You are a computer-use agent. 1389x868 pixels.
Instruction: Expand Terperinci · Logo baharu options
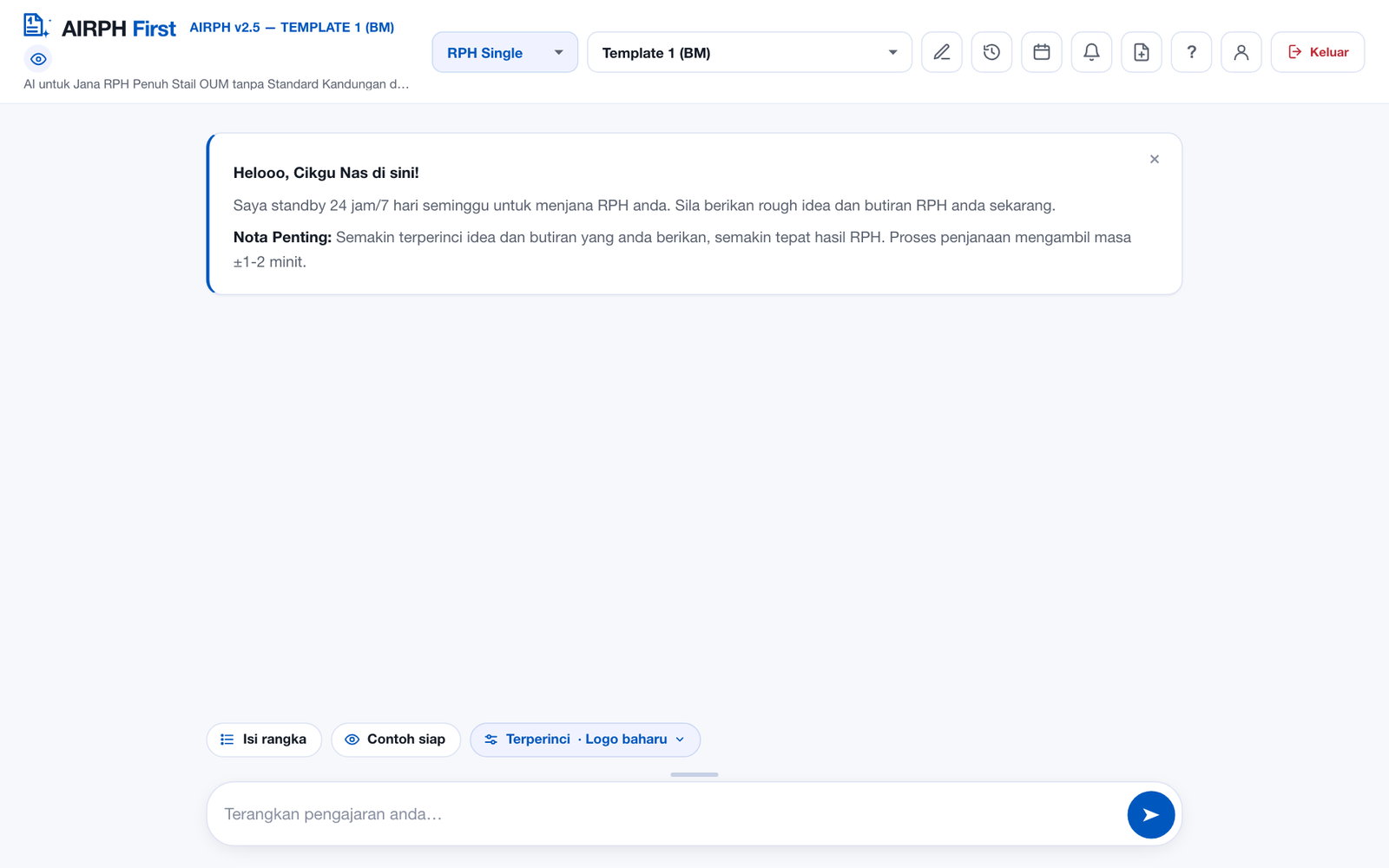coord(585,740)
